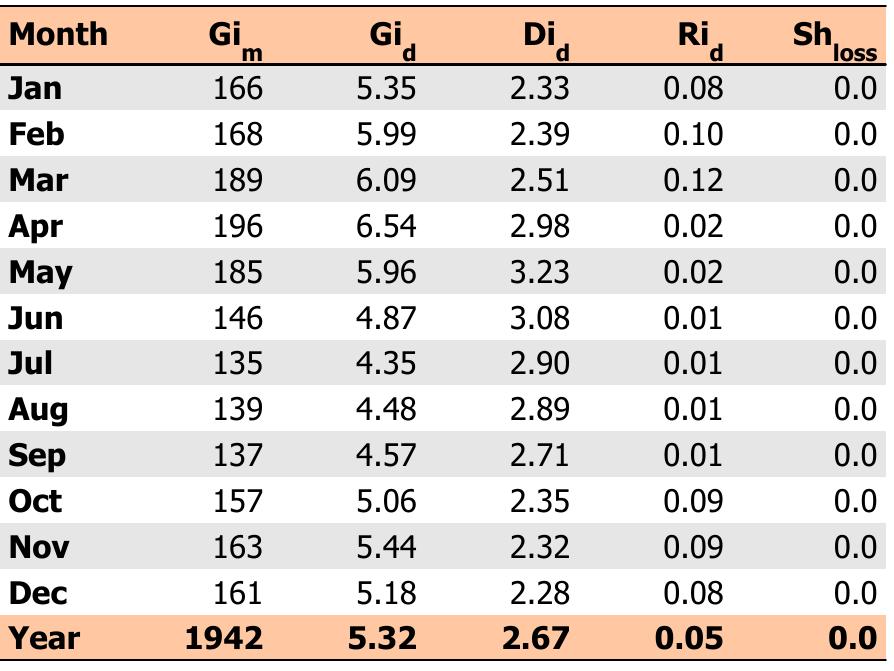Select the Sh loss cell for Sep
The width and height of the screenshot is (894, 671).
pos(855,455)
